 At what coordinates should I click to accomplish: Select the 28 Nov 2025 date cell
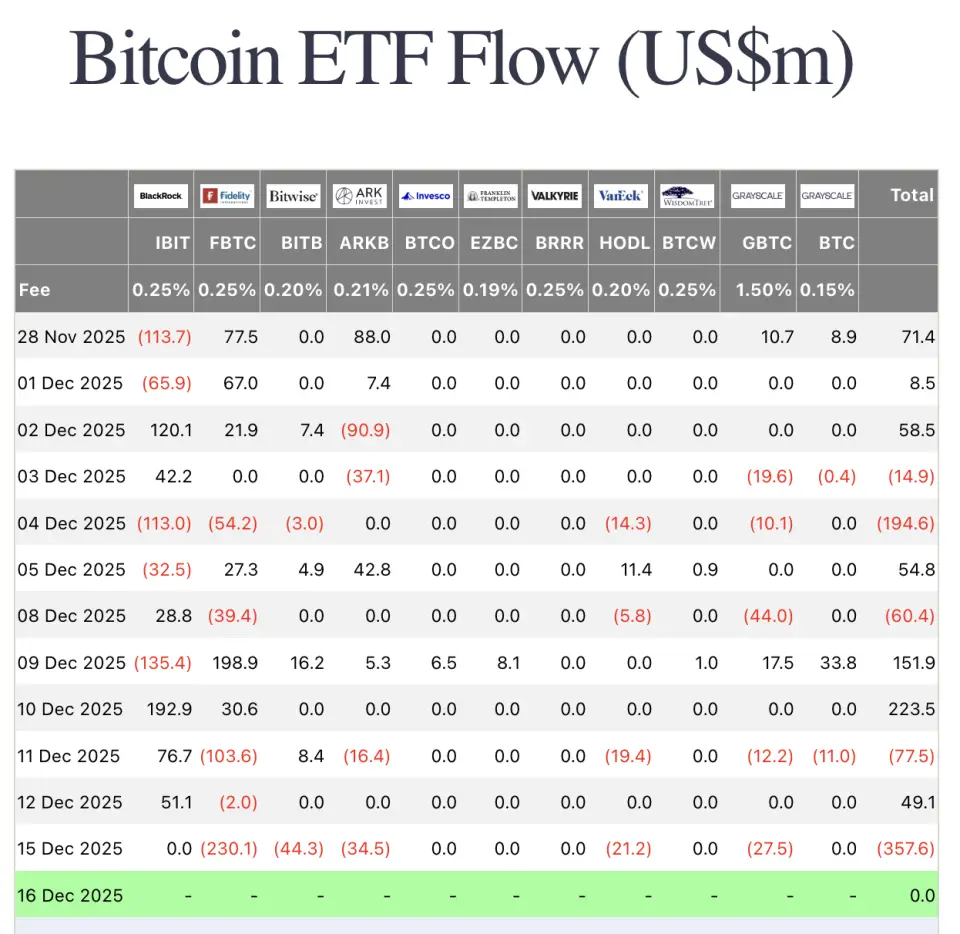click(x=71, y=337)
